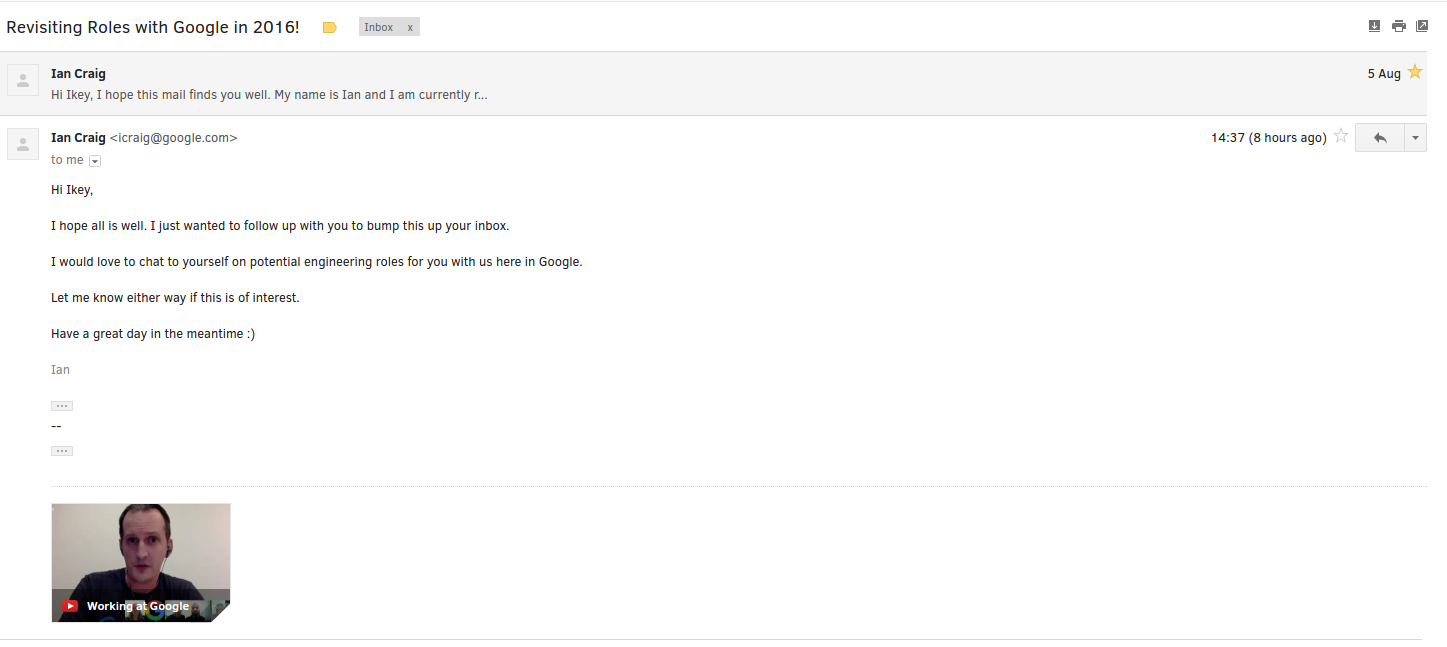
Task: Open the Working at Google video thumbnail
Action: pyautogui.click(x=141, y=563)
